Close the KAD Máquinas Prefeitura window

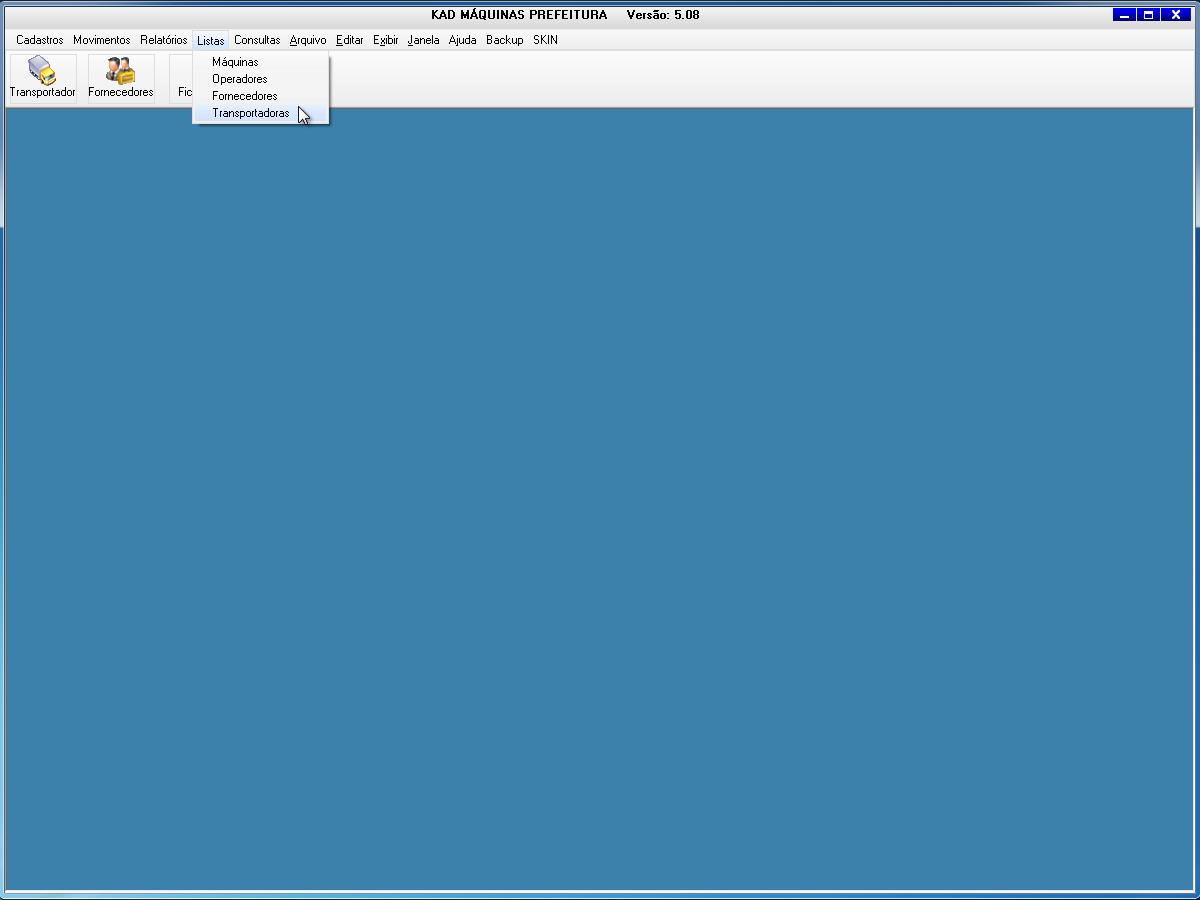(x=1177, y=15)
